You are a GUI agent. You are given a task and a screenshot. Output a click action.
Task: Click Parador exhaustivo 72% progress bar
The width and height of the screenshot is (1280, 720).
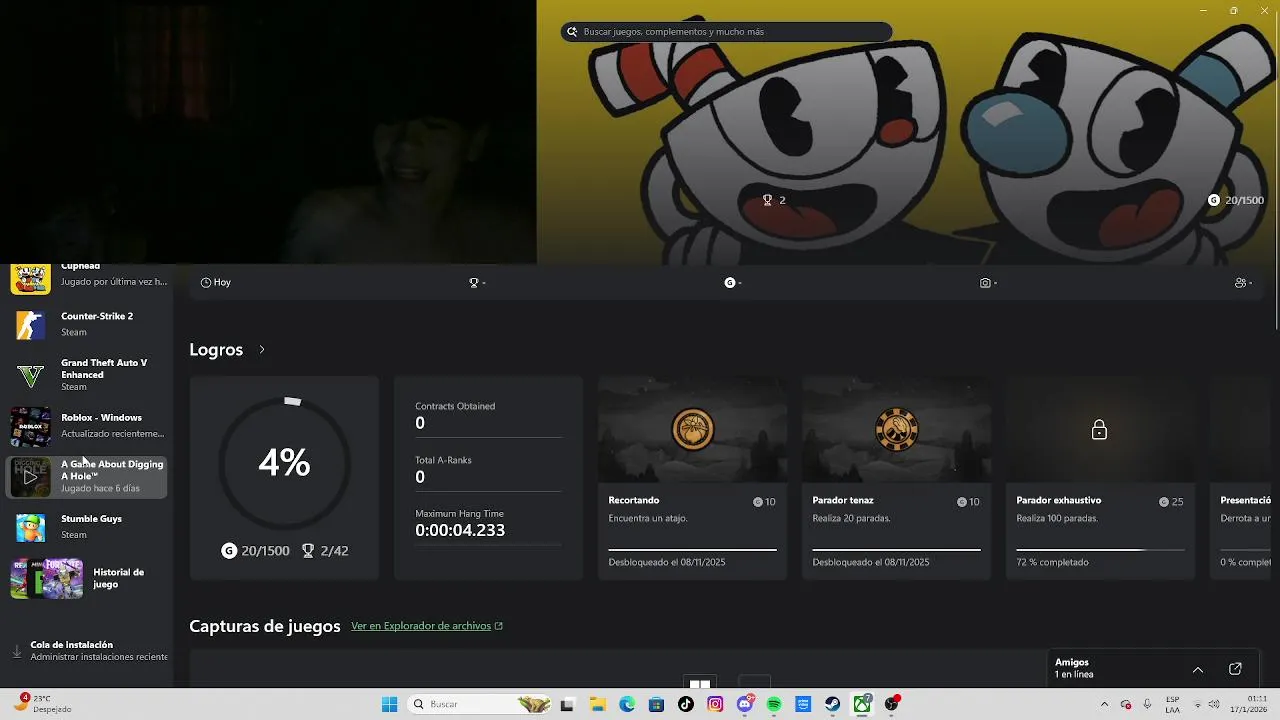click(1100, 549)
